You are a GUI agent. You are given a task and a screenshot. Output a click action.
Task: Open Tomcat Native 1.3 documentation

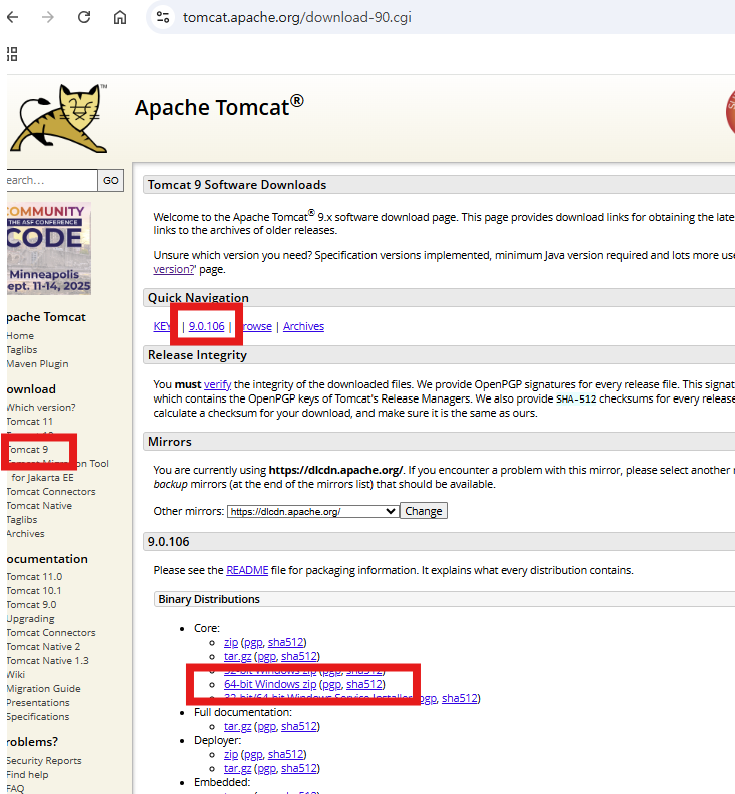48,661
